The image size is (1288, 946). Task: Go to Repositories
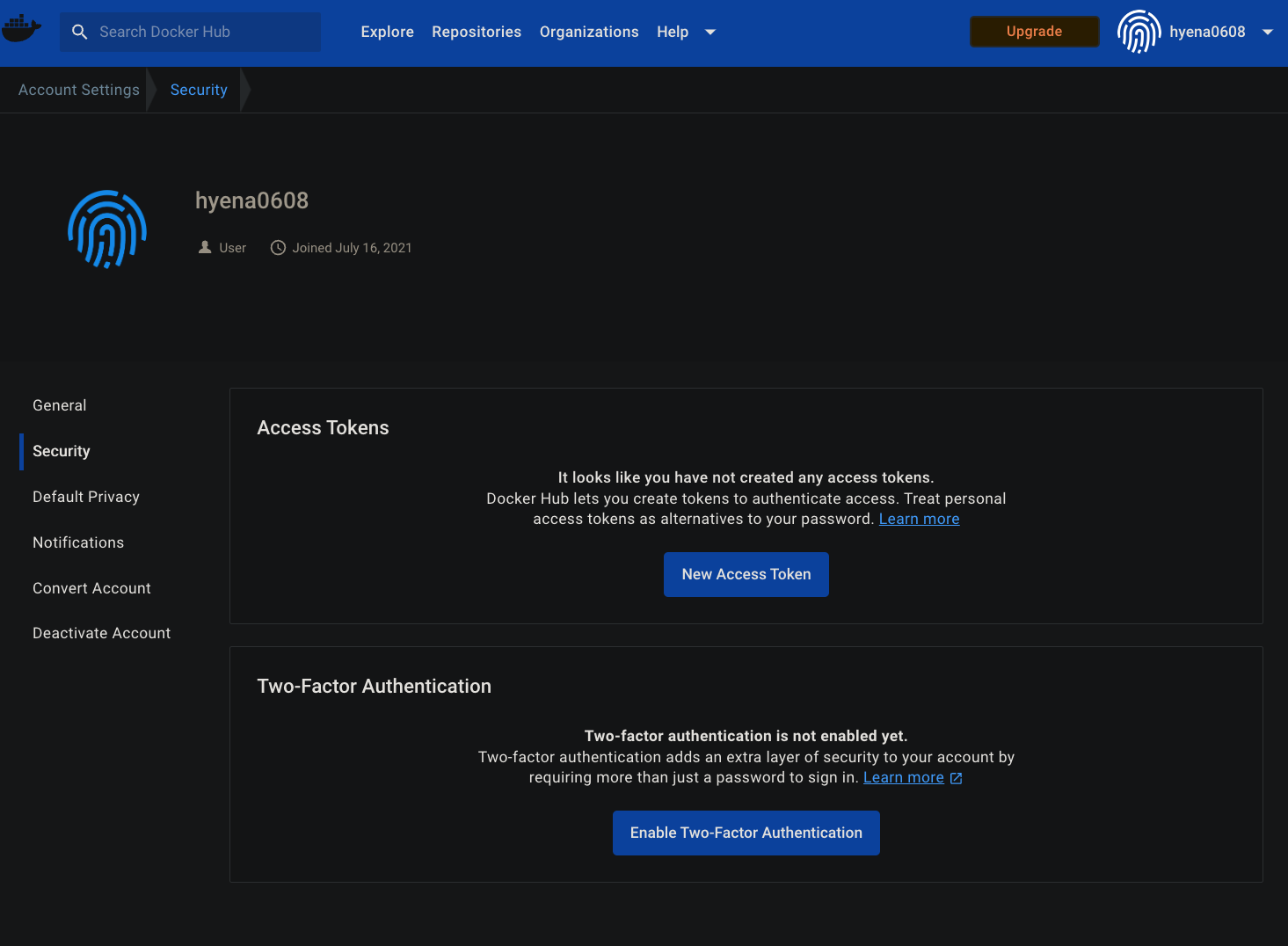(x=477, y=32)
